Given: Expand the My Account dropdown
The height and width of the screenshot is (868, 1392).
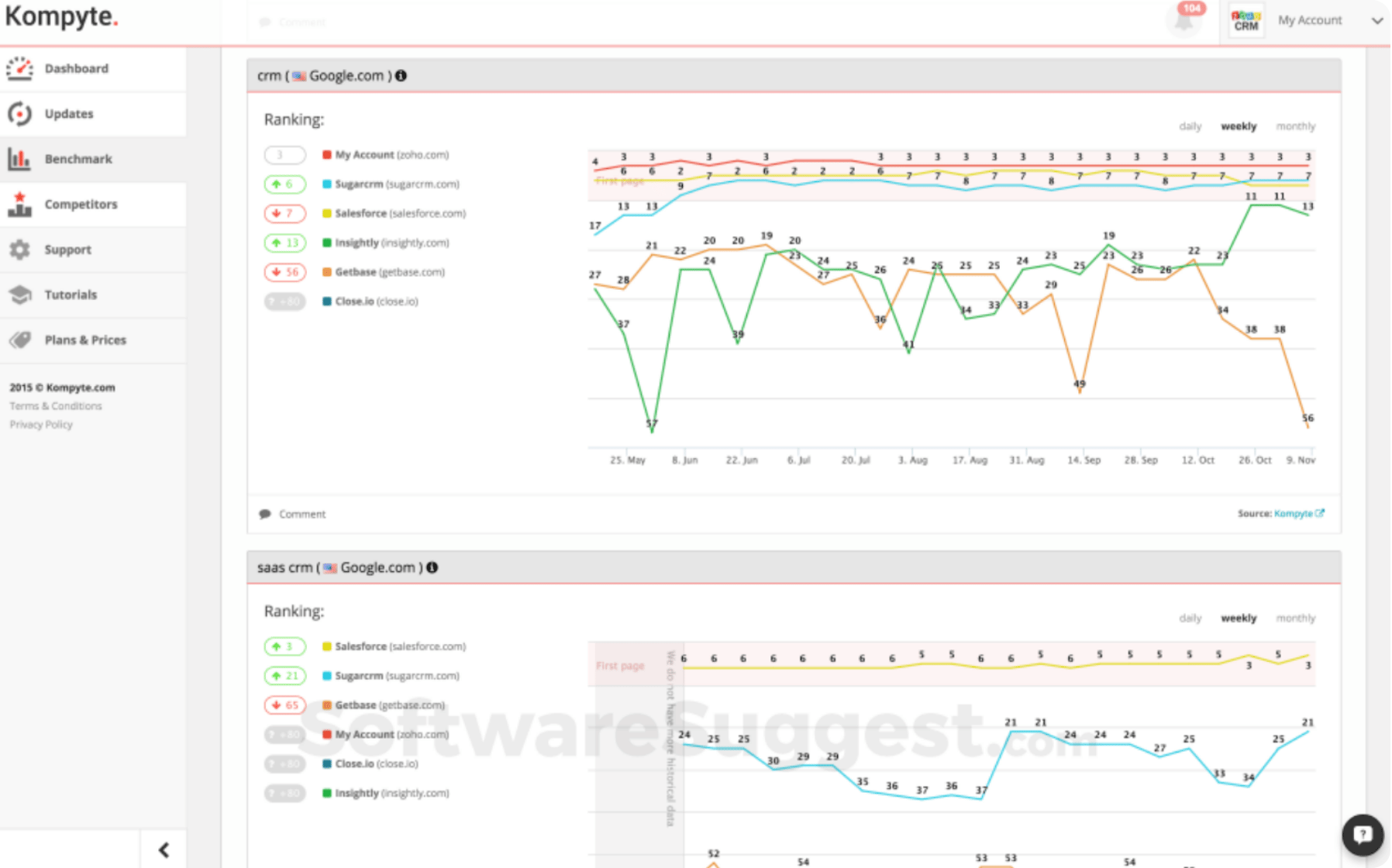Looking at the screenshot, I should tap(1376, 21).
